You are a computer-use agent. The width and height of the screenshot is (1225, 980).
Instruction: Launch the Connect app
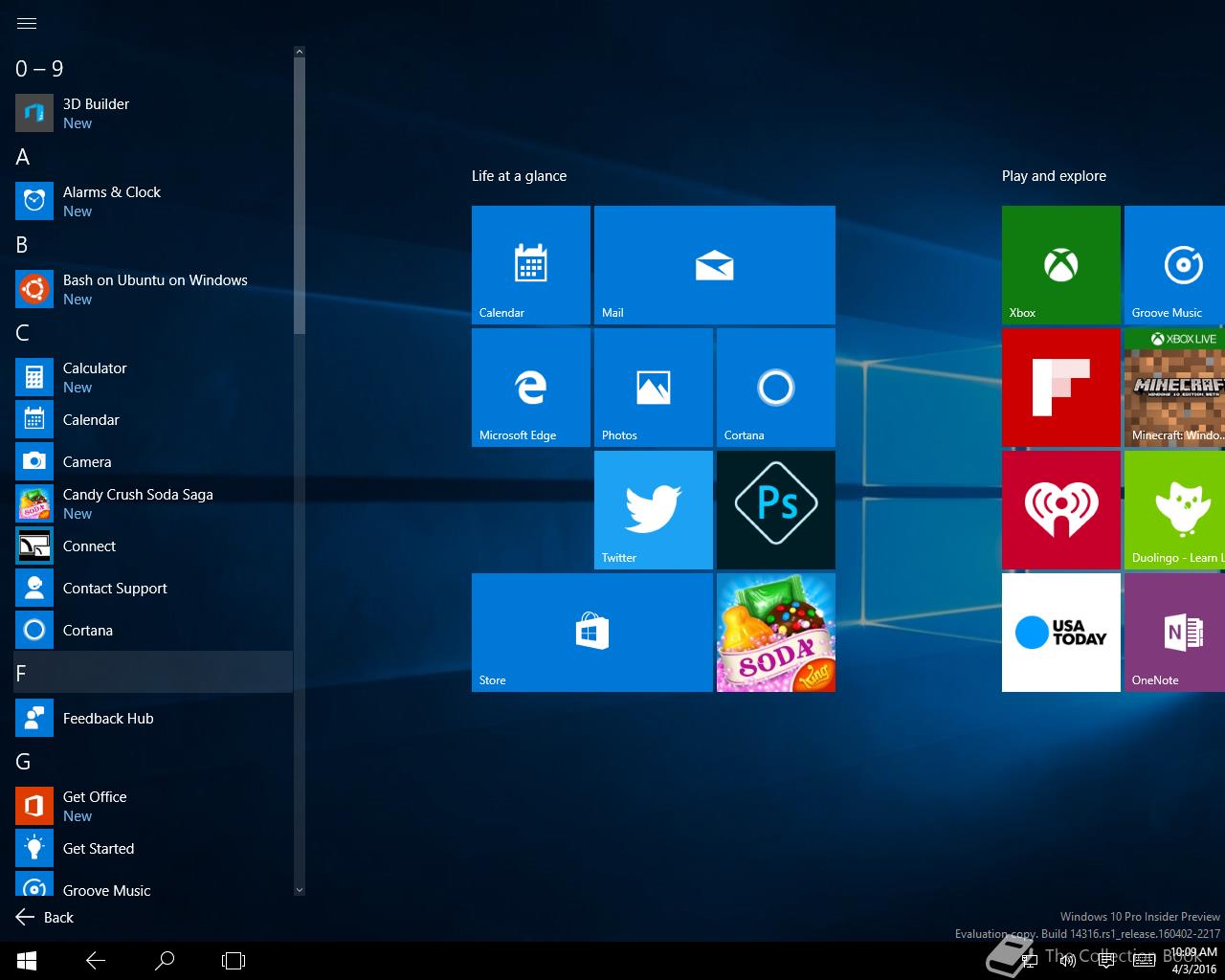pyautogui.click(x=153, y=546)
